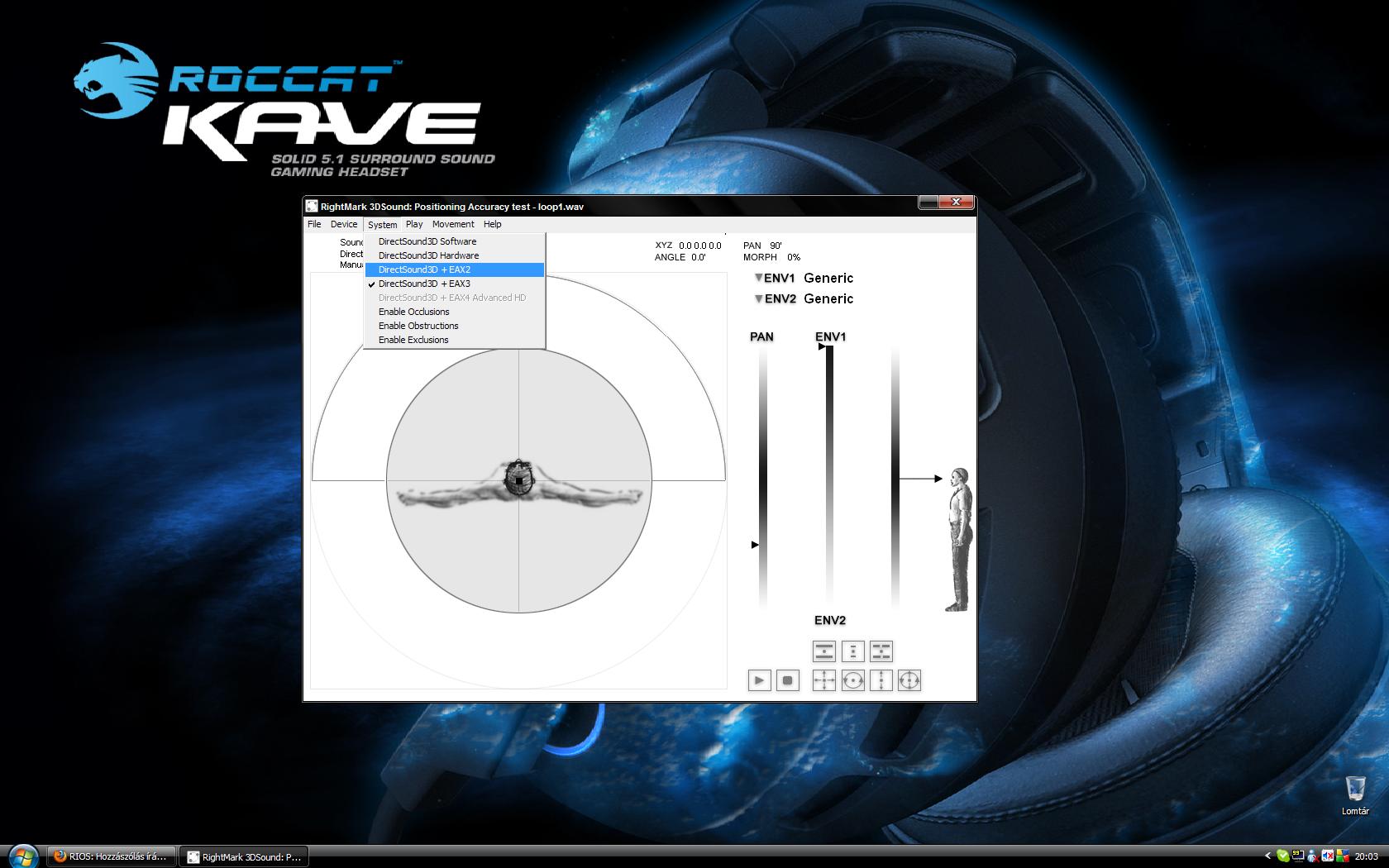Expand the ENV2 Generic environment dropdown
The height and width of the screenshot is (868, 1389).
pyautogui.click(x=758, y=298)
